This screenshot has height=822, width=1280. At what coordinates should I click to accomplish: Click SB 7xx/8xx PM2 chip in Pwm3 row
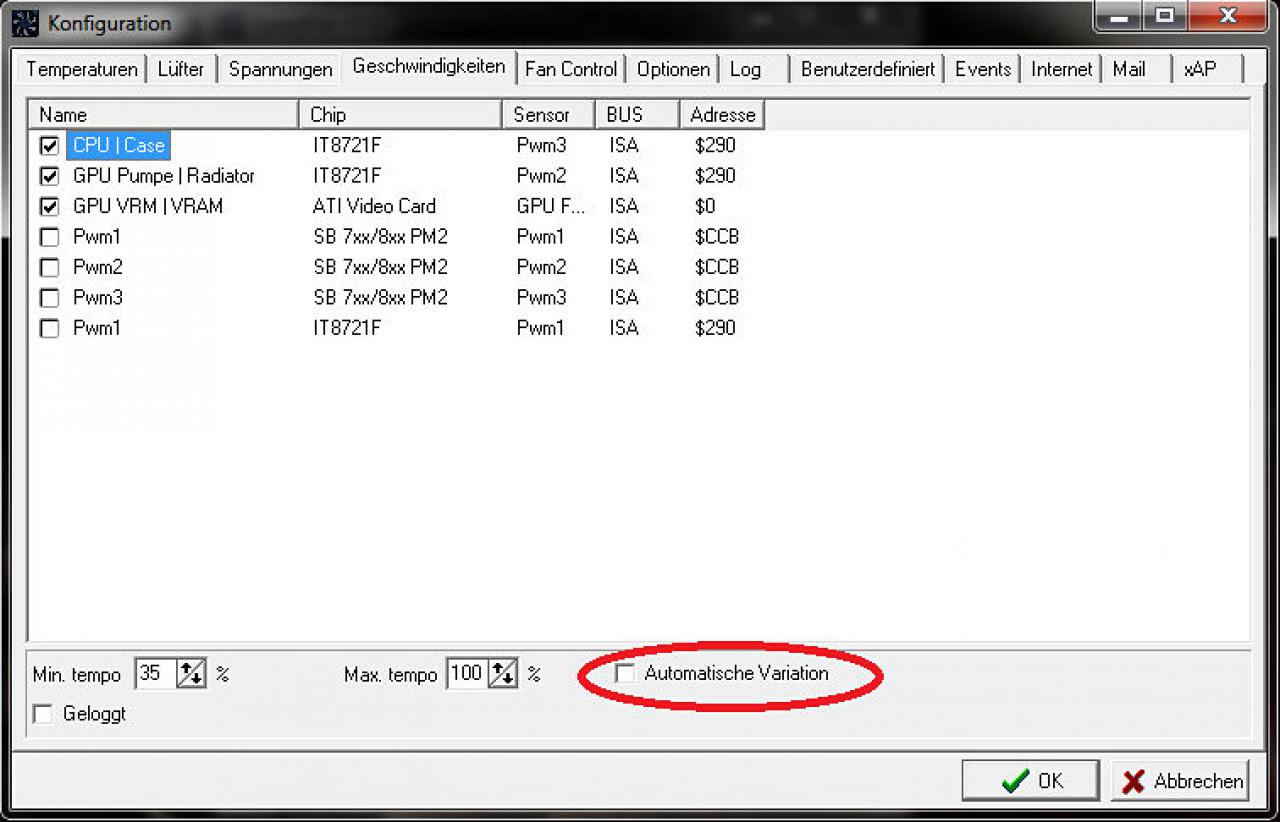(380, 297)
